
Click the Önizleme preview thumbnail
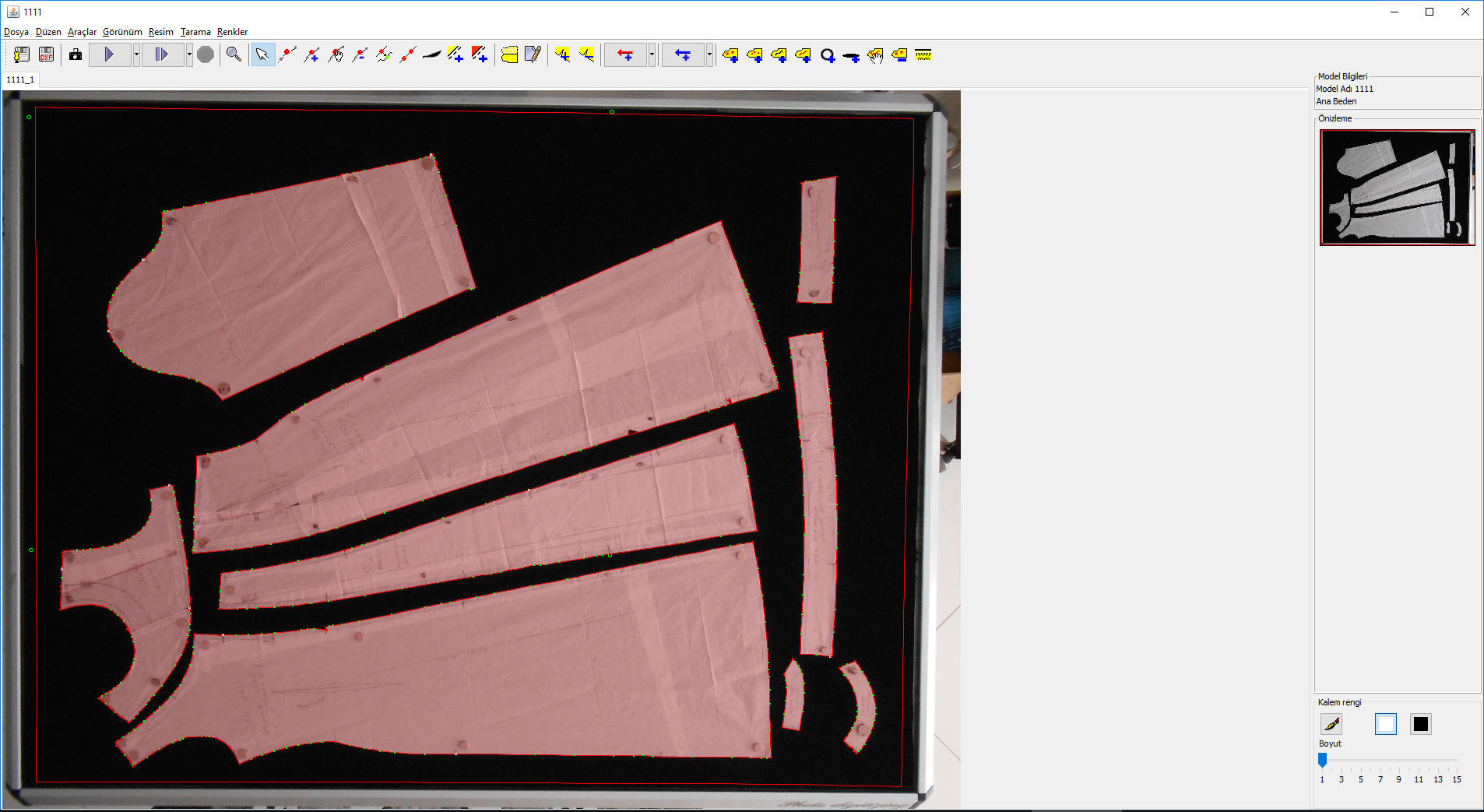coord(1397,187)
